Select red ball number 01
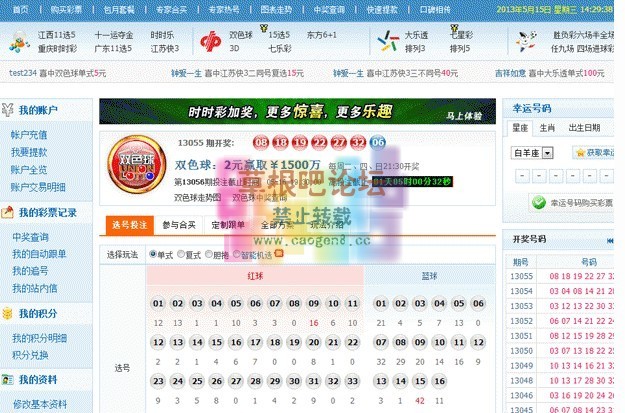The image size is (625, 413). pyautogui.click(x=158, y=303)
